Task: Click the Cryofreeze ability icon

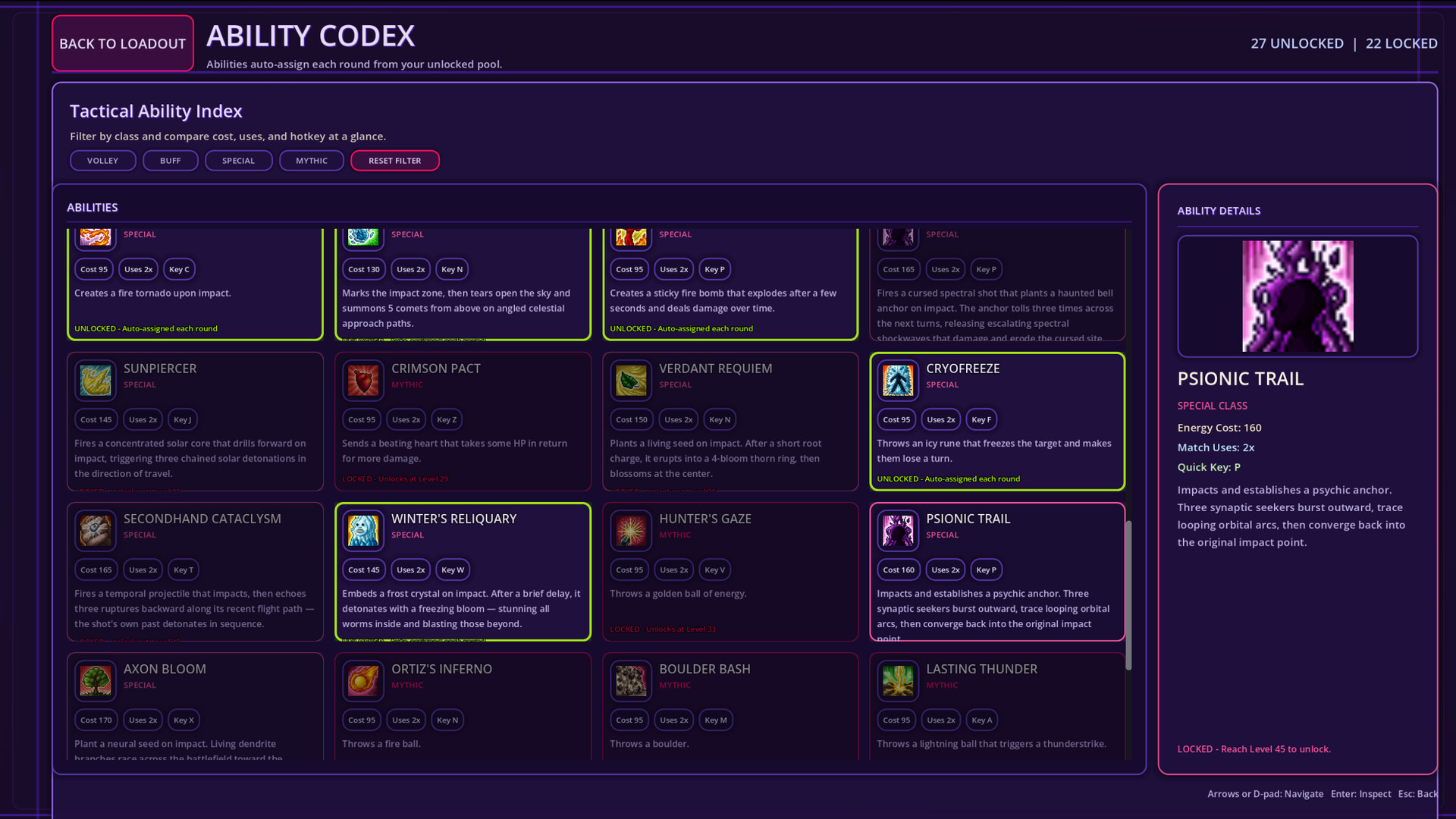Action: pos(898,380)
